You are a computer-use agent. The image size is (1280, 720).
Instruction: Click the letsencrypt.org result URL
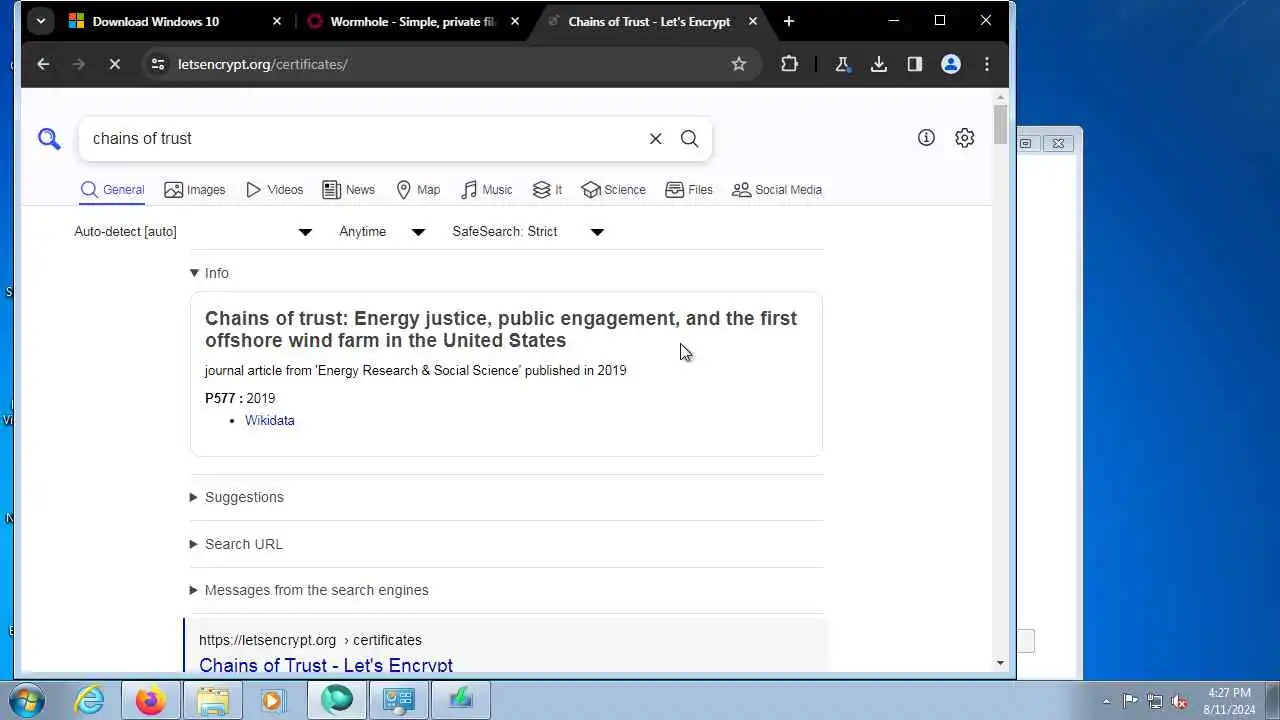tap(310, 640)
